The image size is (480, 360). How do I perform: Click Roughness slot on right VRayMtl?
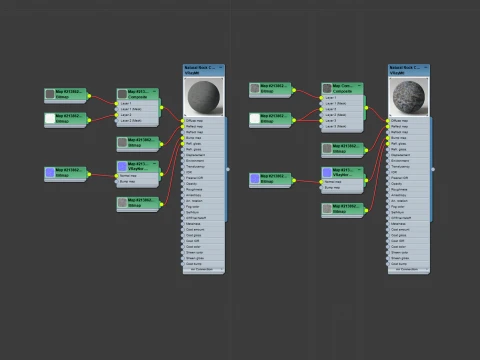pos(409,189)
